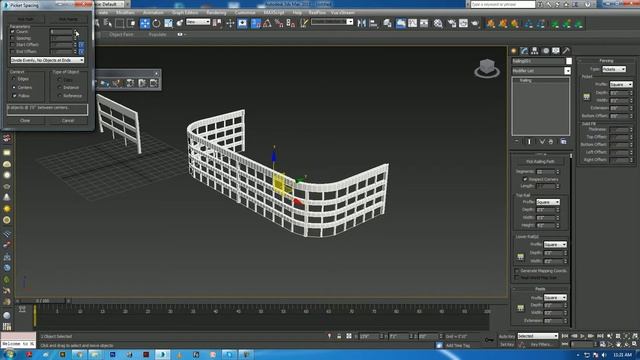This screenshot has height=360, width=640.
Task: Click the Lower Rail Spacing icon
Action: [x=520, y=257]
